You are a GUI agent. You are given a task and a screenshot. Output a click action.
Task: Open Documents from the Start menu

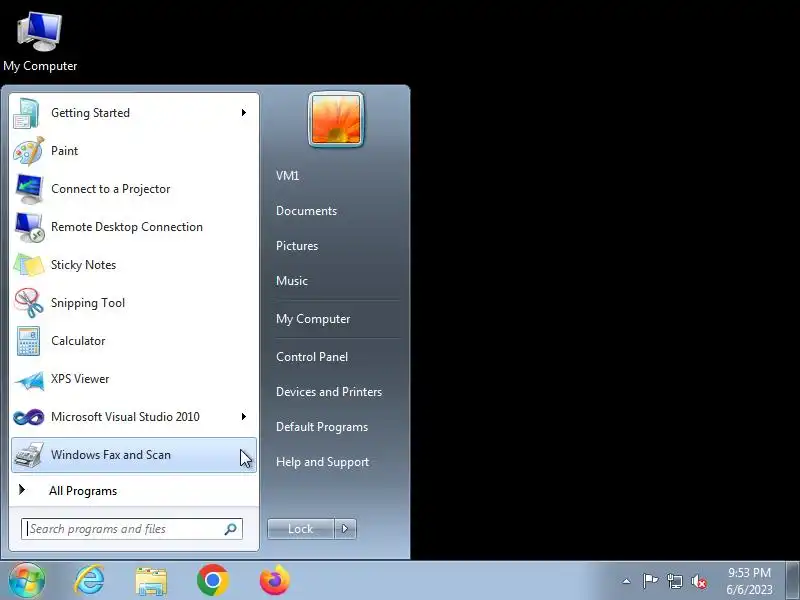pos(306,211)
